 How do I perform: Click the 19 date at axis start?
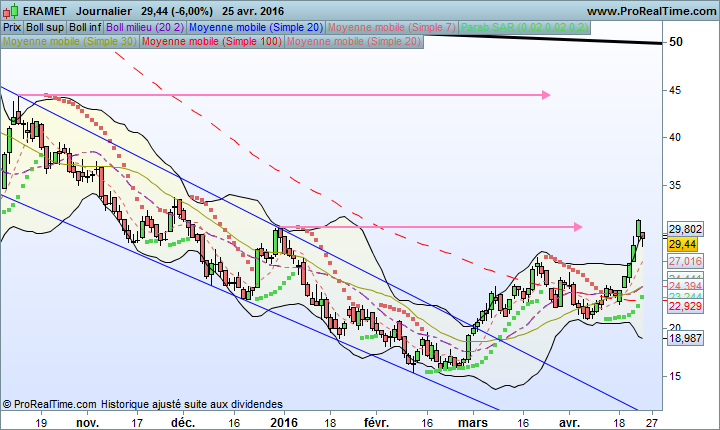(x=41, y=422)
